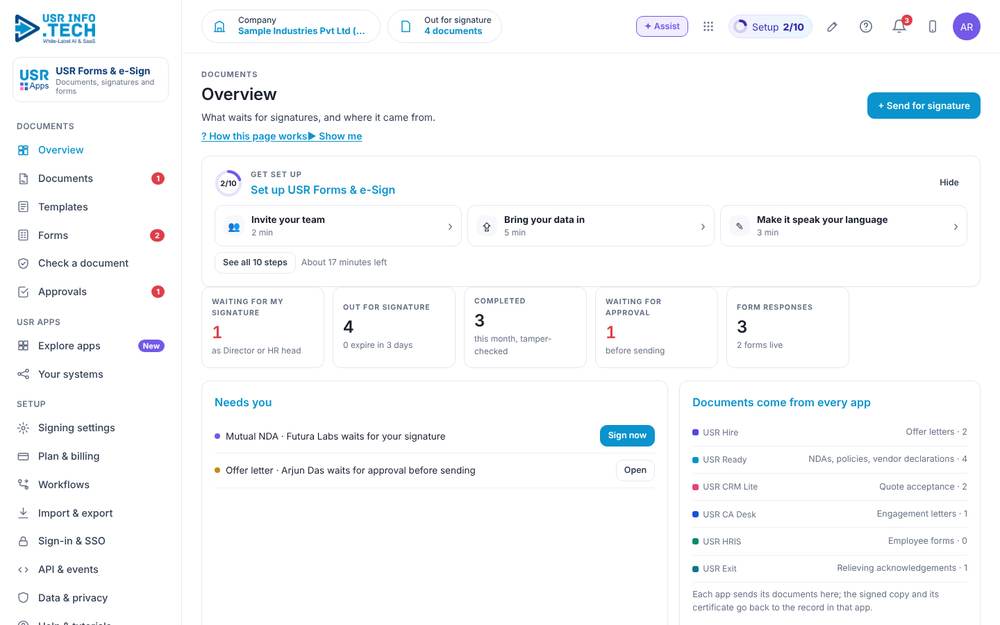Click the USR CRM Lite row
Image resolution: width=1000 pixels, height=625 pixels.
point(830,487)
